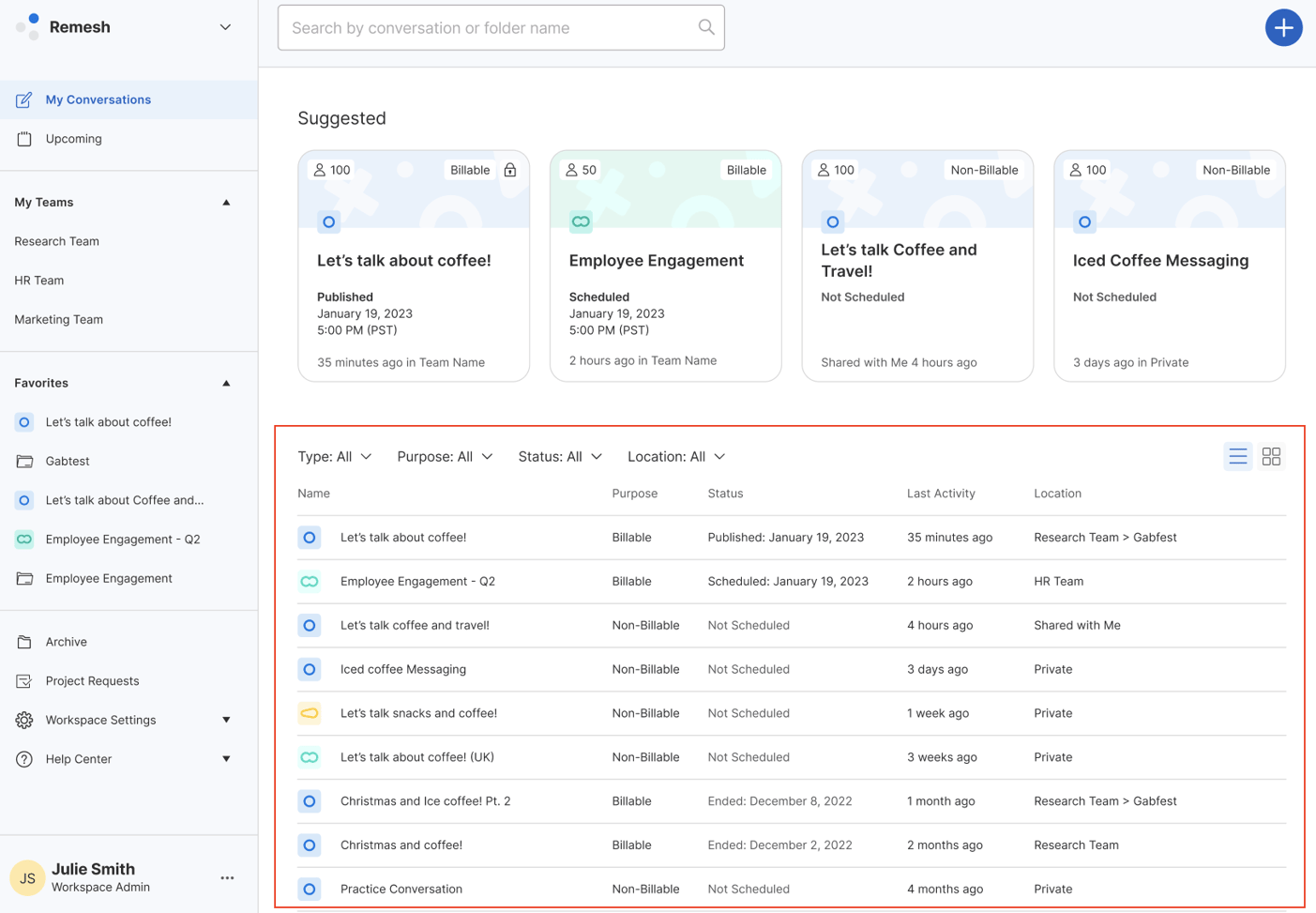Click the blue plus button to create new
1316x913 pixels.
1283,27
